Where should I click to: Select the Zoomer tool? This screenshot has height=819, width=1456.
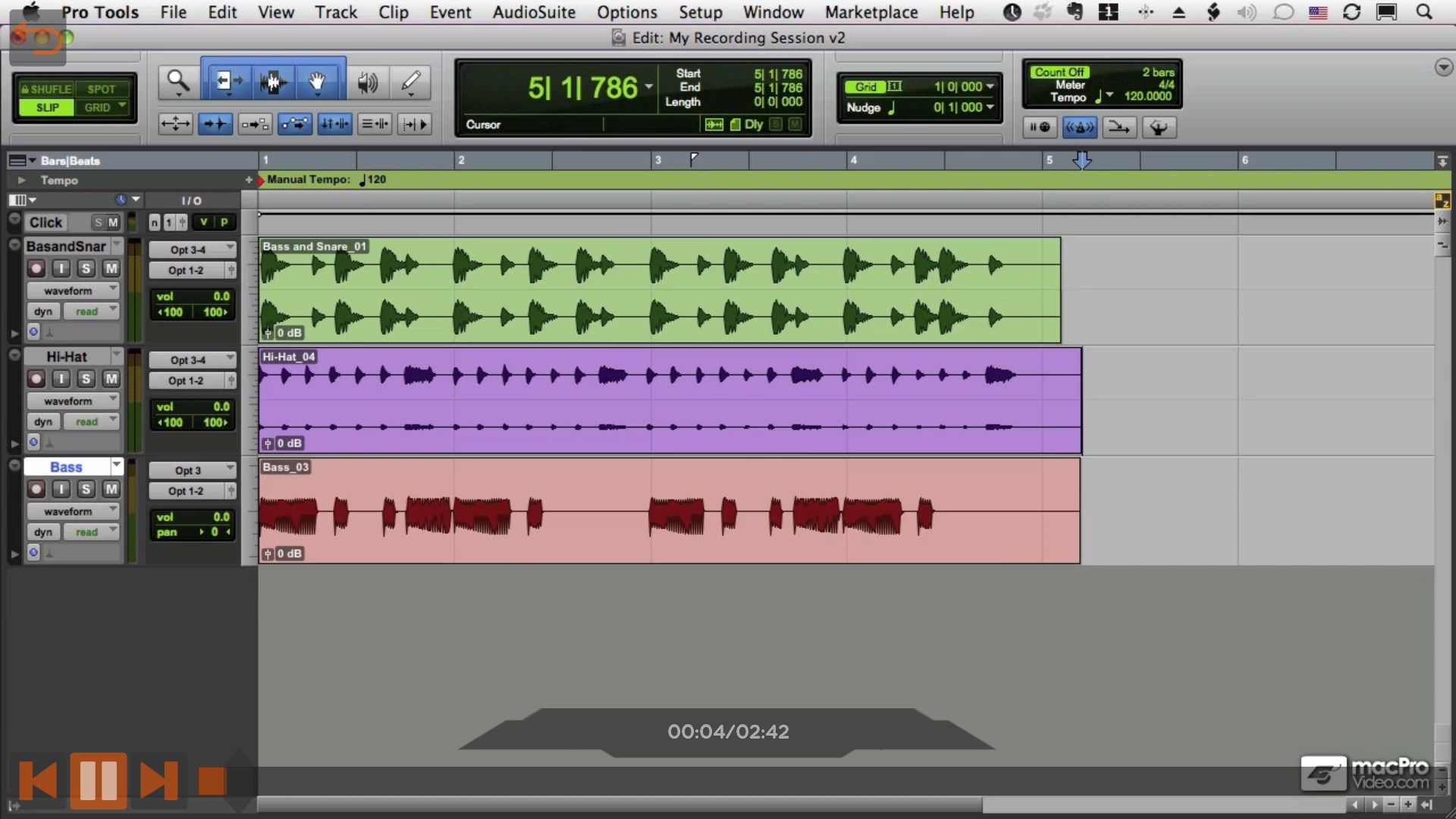178,81
